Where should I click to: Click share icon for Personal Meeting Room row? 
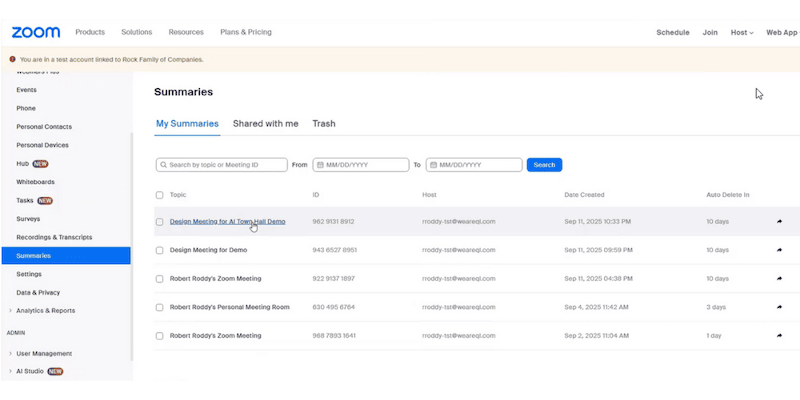[779, 307]
